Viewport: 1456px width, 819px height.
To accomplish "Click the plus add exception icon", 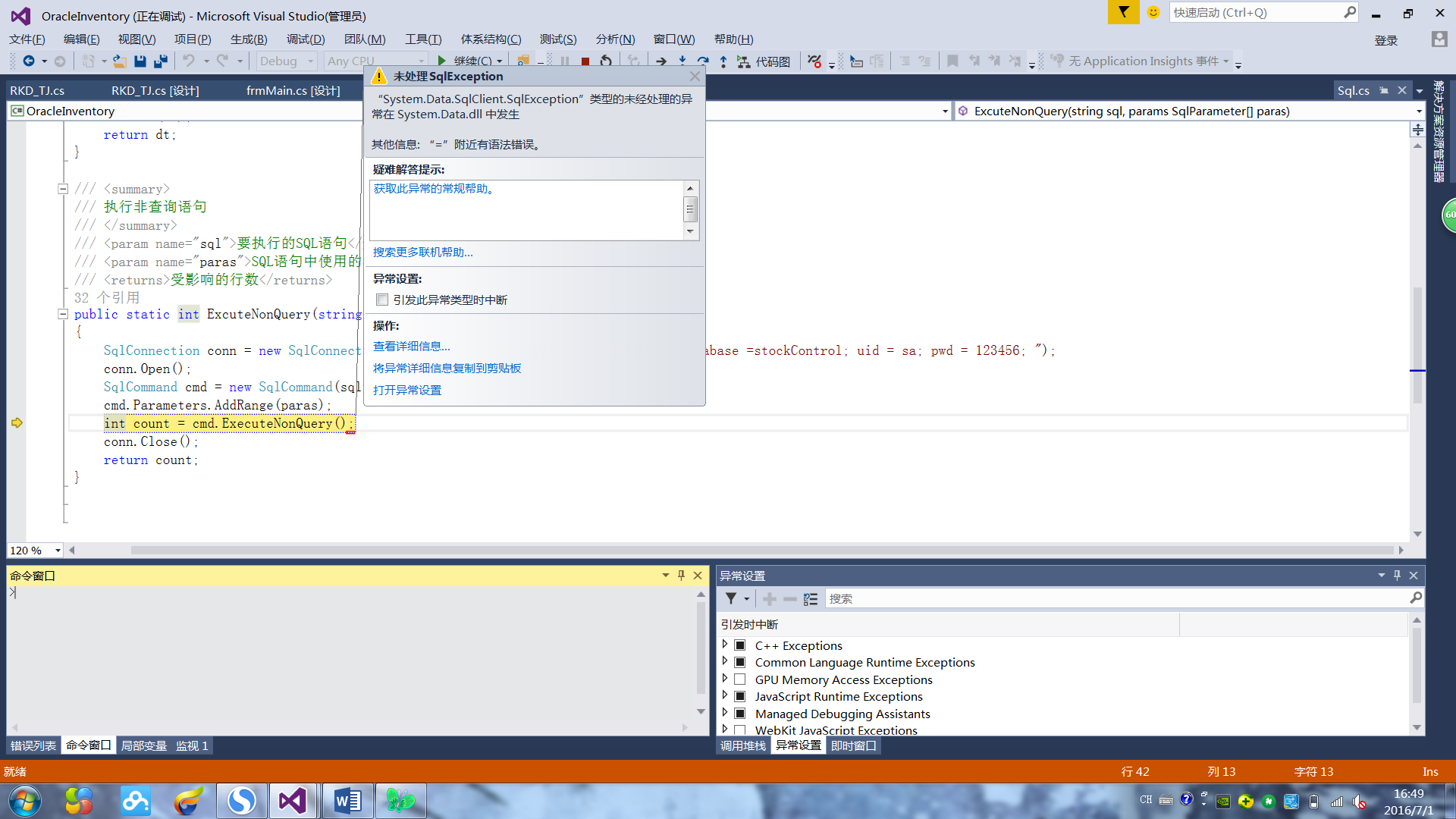I will (769, 599).
